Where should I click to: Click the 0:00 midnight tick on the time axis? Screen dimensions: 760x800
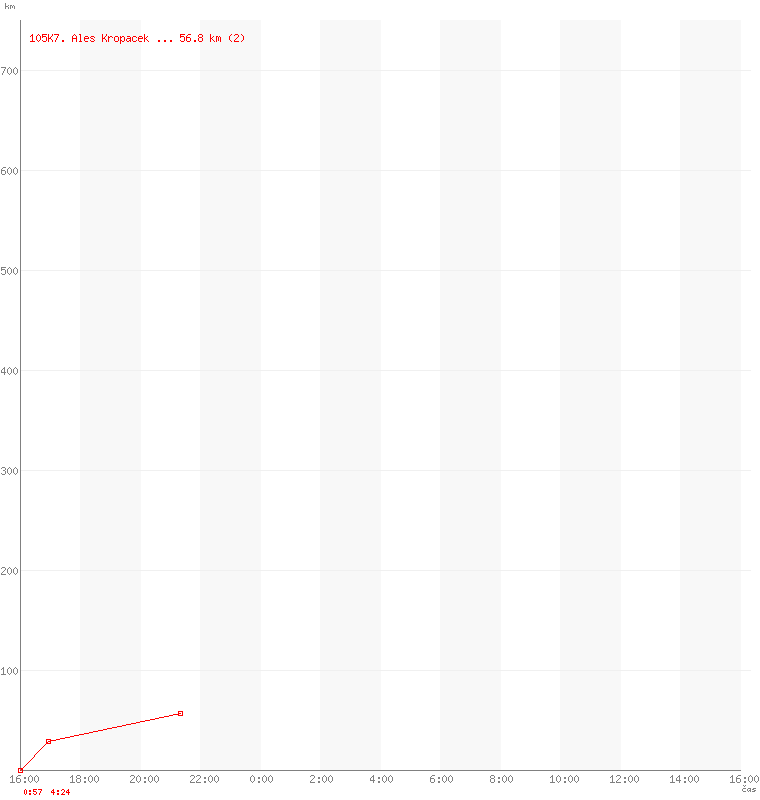[x=261, y=779]
